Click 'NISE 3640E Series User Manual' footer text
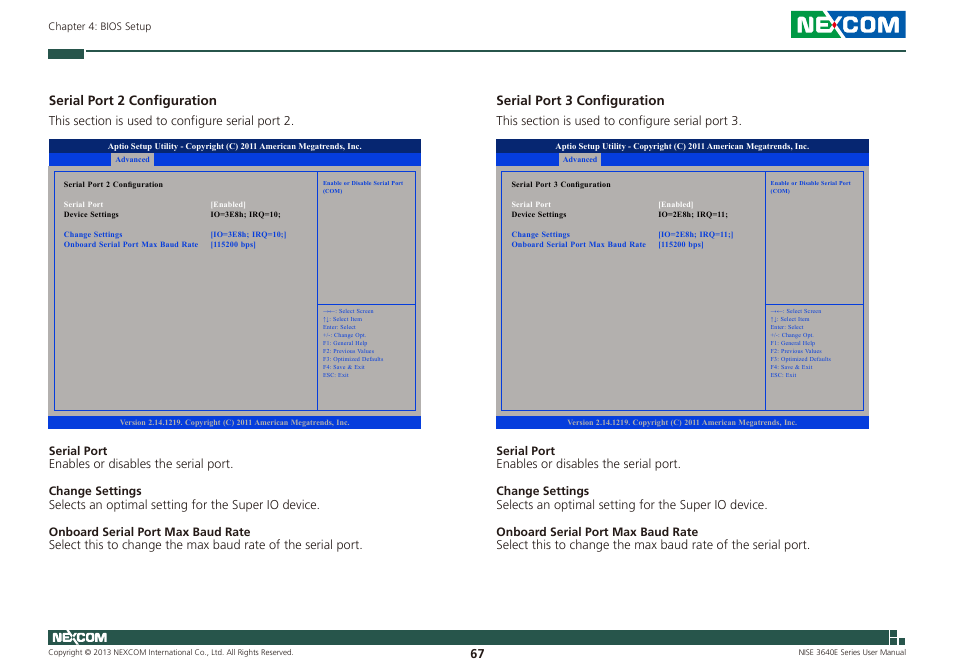 click(852, 653)
